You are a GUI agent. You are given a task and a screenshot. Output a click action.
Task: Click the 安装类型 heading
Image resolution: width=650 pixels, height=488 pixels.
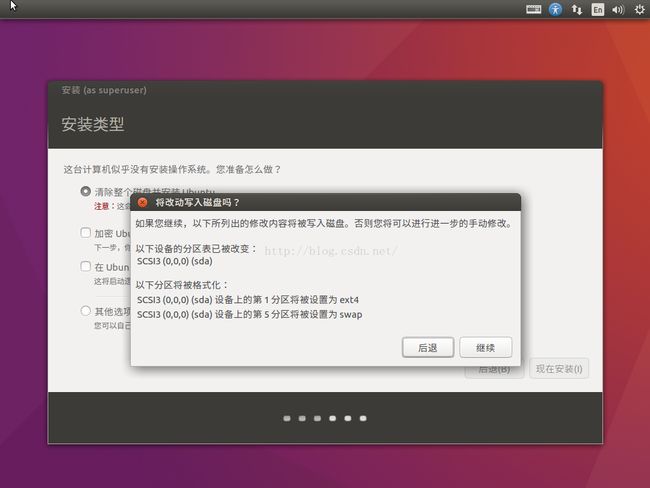click(93, 124)
